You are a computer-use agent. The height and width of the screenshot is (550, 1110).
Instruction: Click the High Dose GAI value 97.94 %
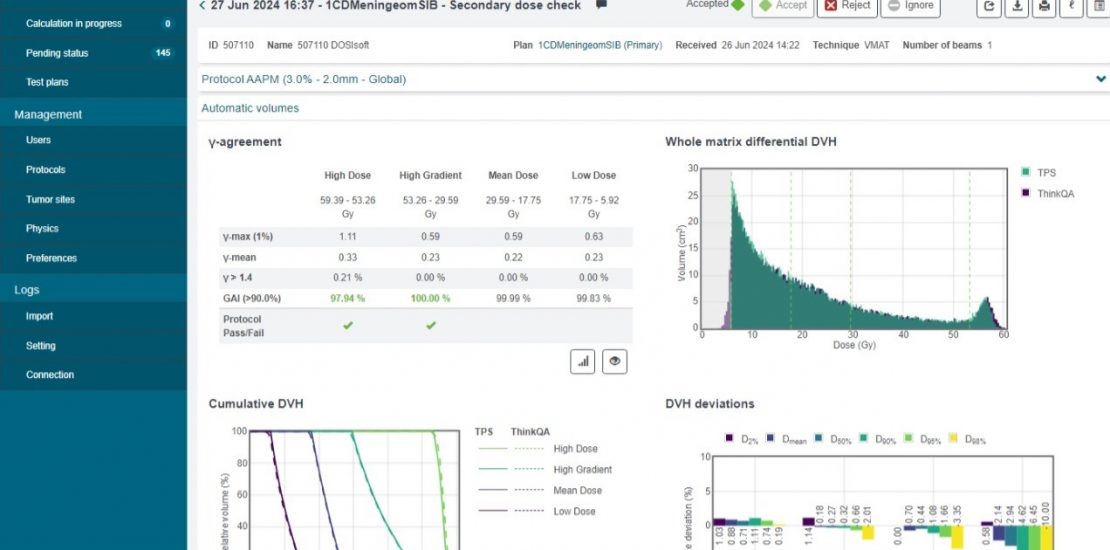click(348, 299)
